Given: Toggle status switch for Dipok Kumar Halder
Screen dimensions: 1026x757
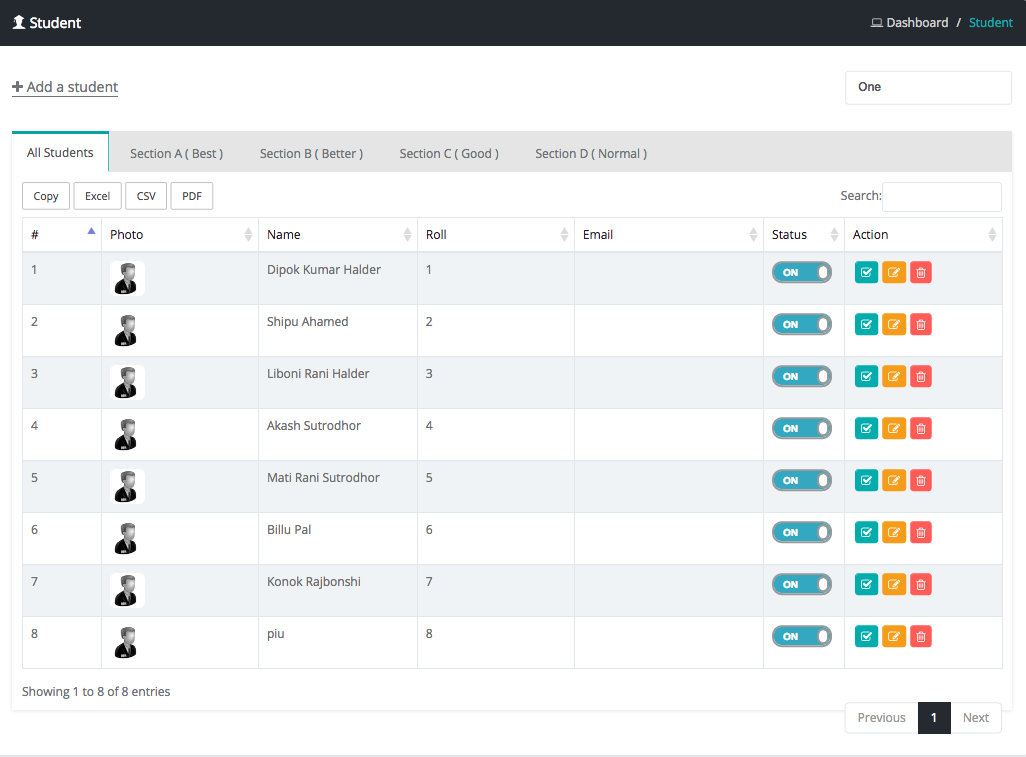Looking at the screenshot, I should (x=801, y=272).
